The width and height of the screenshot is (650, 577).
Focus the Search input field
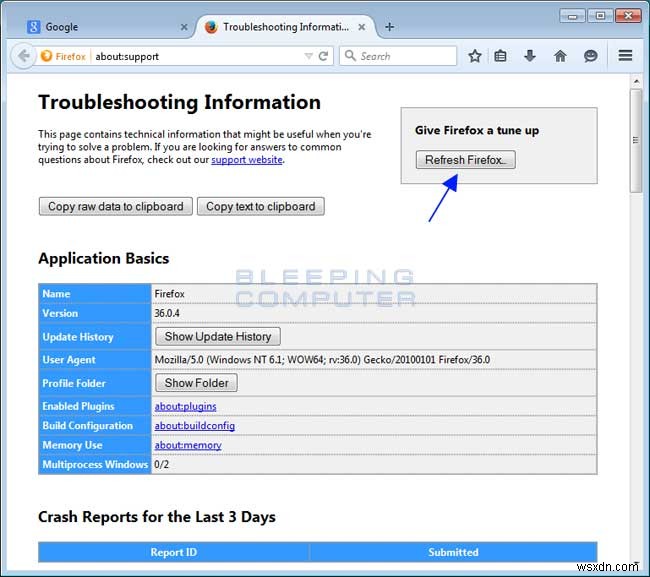pyautogui.click(x=398, y=56)
